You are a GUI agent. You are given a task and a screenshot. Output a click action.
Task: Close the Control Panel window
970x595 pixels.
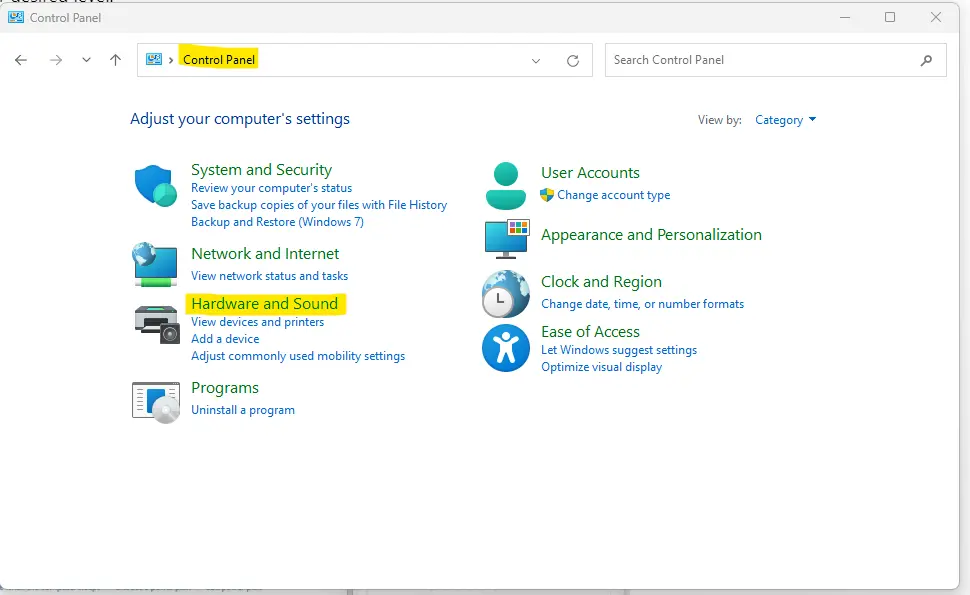(936, 17)
